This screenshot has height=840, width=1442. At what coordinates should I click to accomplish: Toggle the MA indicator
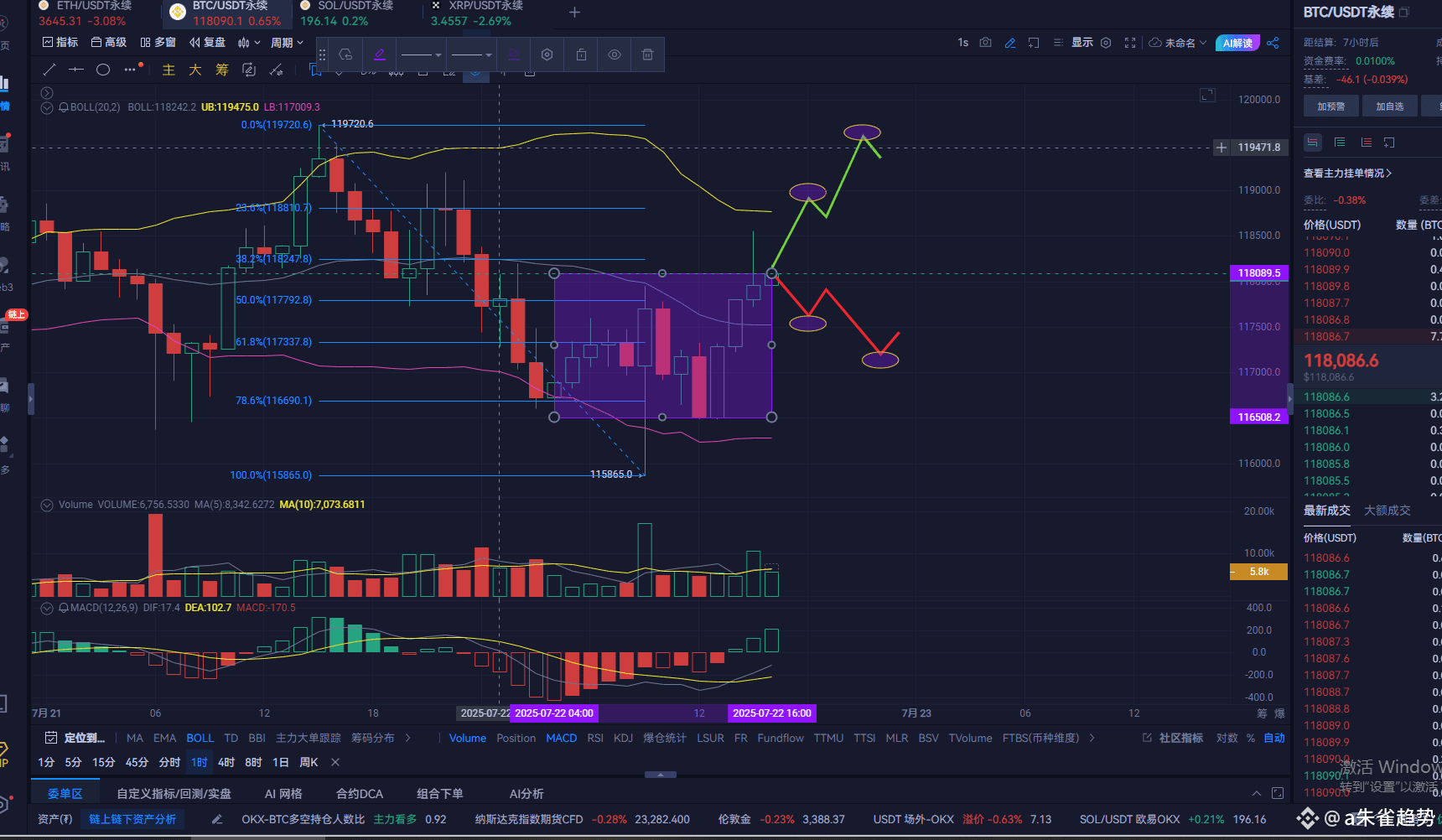(135, 738)
